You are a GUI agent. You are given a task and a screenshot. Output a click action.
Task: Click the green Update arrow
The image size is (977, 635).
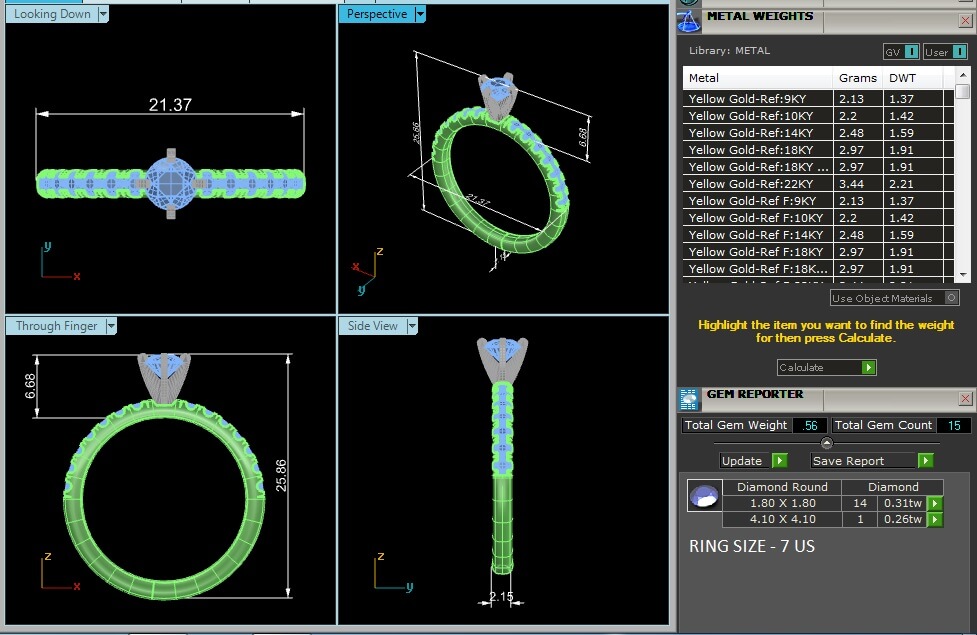(x=779, y=461)
